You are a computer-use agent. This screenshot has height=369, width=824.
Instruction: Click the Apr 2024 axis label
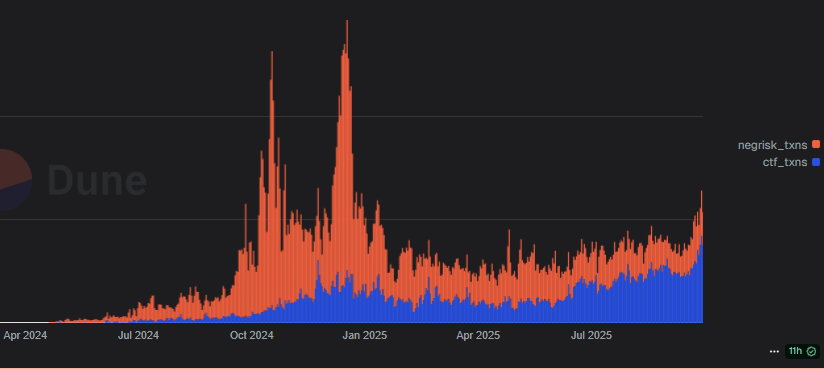[25, 335]
